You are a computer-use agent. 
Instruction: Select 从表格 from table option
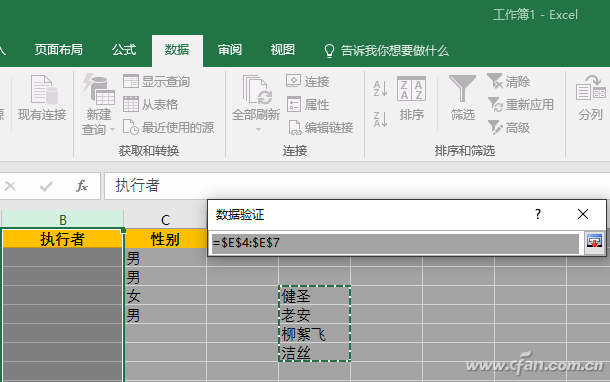tap(151, 104)
